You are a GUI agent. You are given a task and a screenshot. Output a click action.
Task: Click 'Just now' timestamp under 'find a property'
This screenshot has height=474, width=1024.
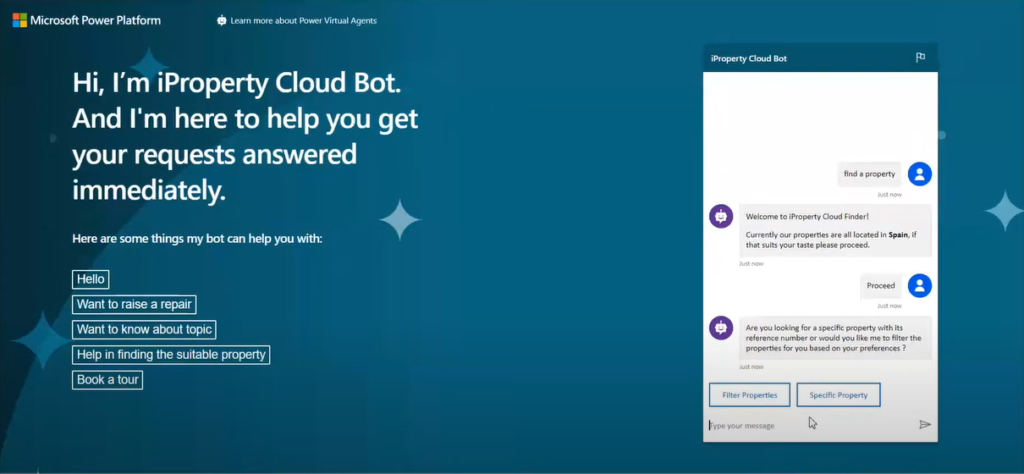click(889, 195)
